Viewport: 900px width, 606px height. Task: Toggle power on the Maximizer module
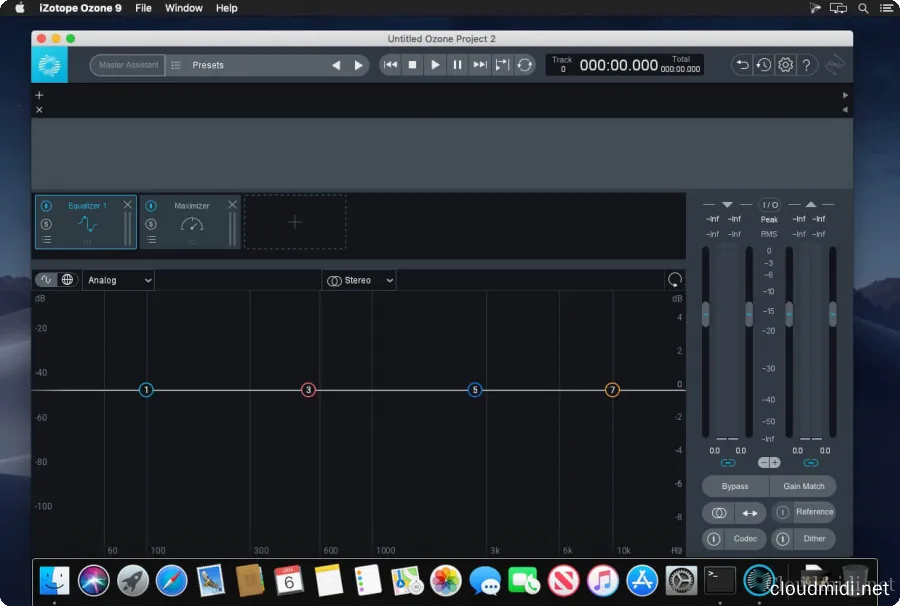(150, 205)
